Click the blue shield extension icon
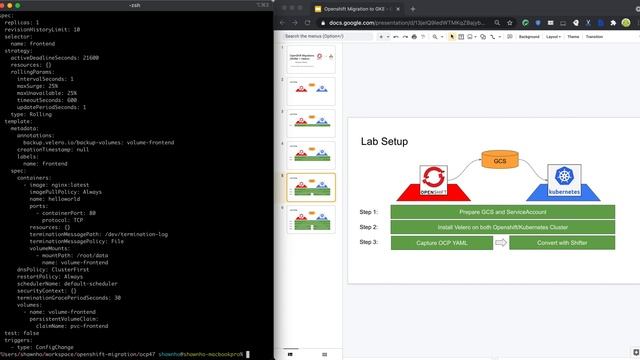The image size is (640, 360). (x=538, y=23)
